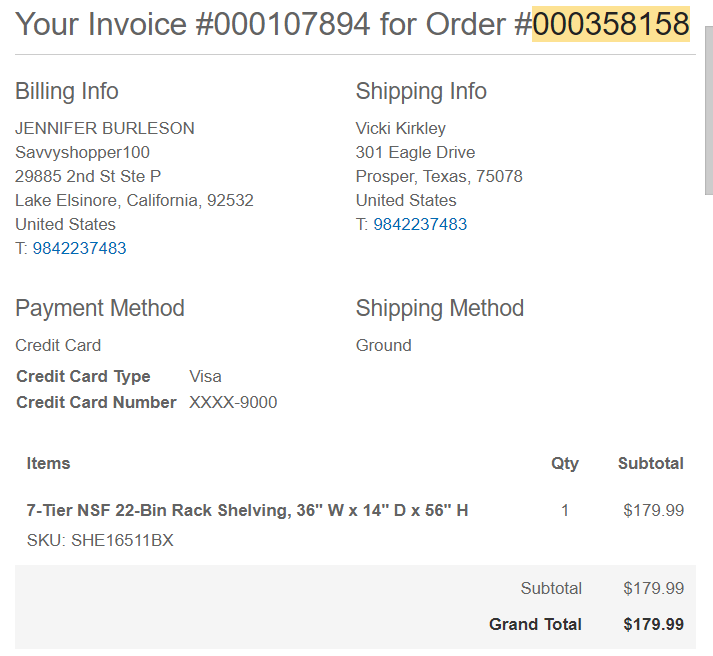
Task: Click the Ground shipping method text
Action: pos(383,346)
